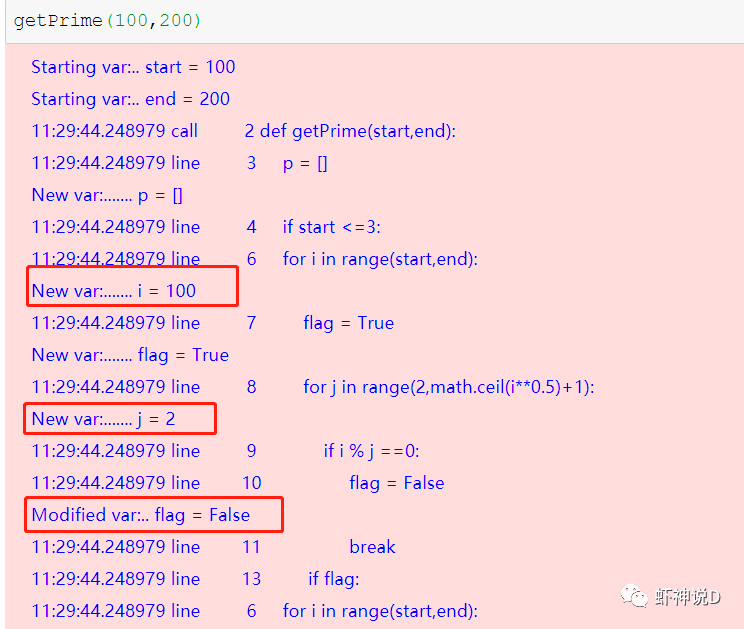
Task: Click the 'if i % j ==0:' trace line
Action: (225, 451)
